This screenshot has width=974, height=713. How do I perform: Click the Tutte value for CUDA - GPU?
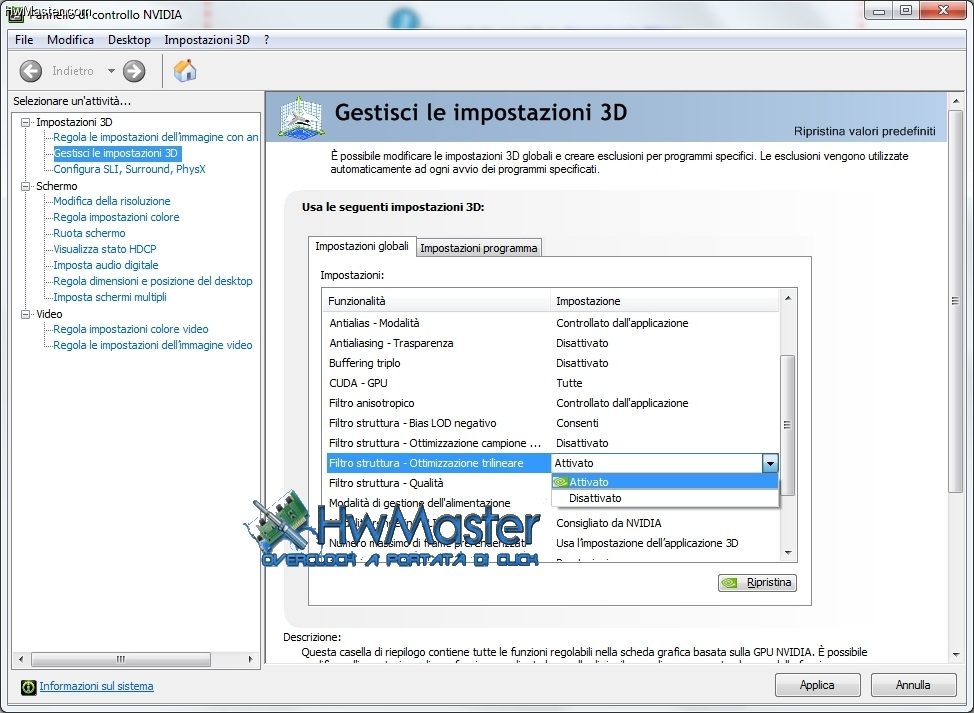(569, 383)
